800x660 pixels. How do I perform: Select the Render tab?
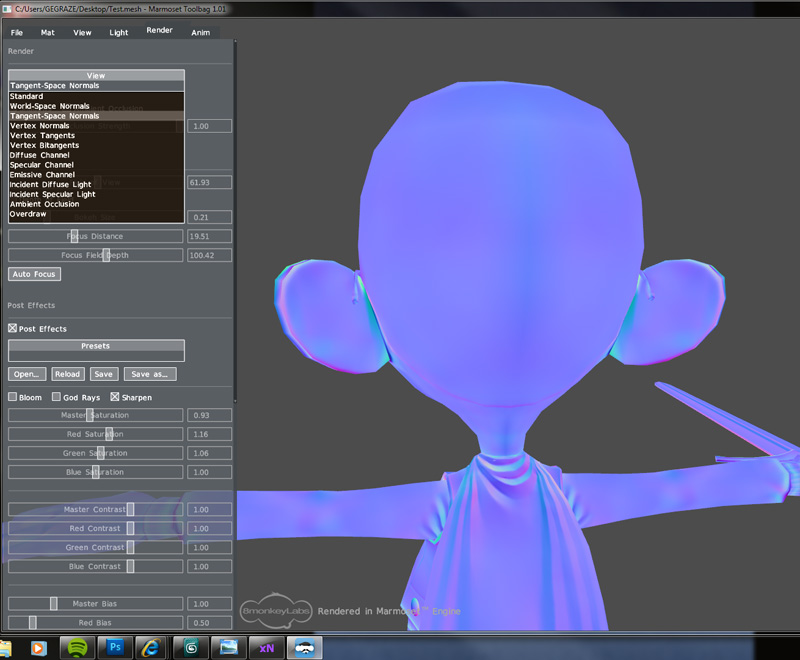[160, 31]
